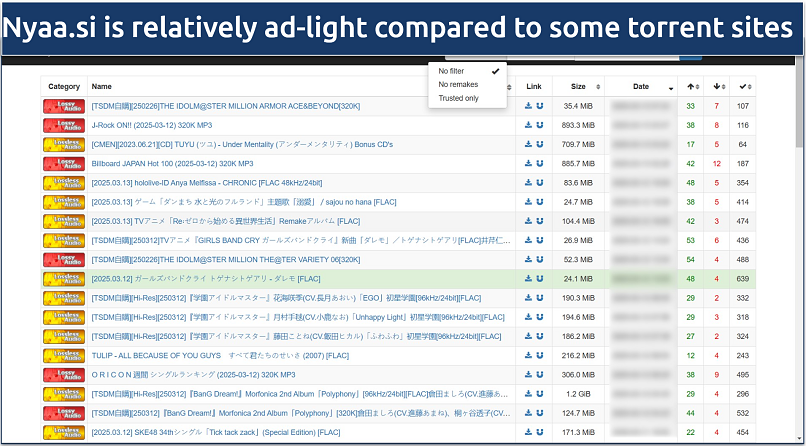Download torrent for TULIP ALL BECAUSE OF YOU GUYS
Image resolution: width=806 pixels, height=446 pixels.
528,356
